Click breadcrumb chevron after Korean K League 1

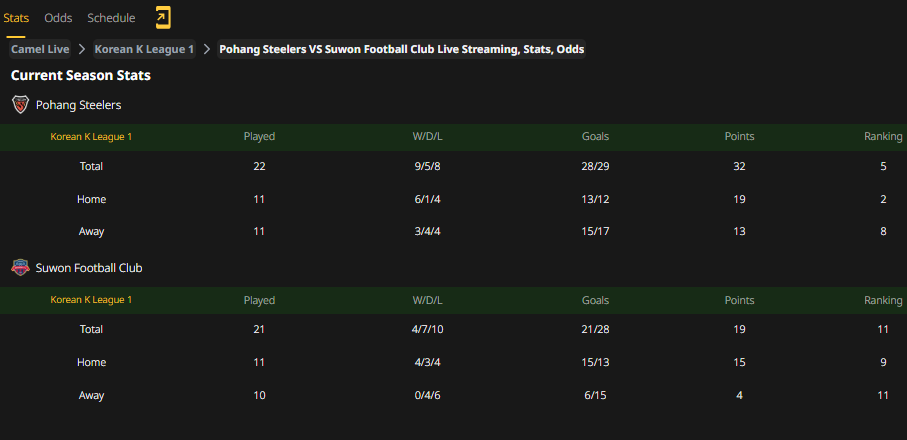207,49
